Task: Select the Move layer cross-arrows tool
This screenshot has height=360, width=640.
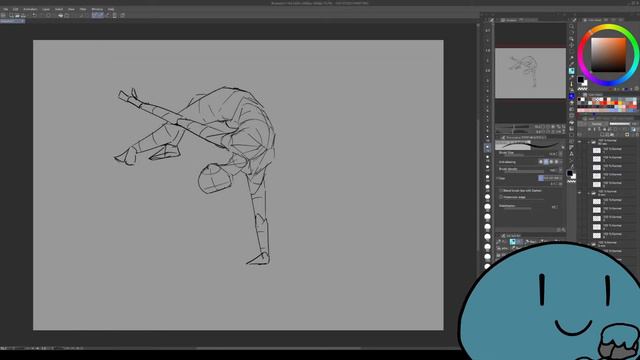Action: point(571,45)
